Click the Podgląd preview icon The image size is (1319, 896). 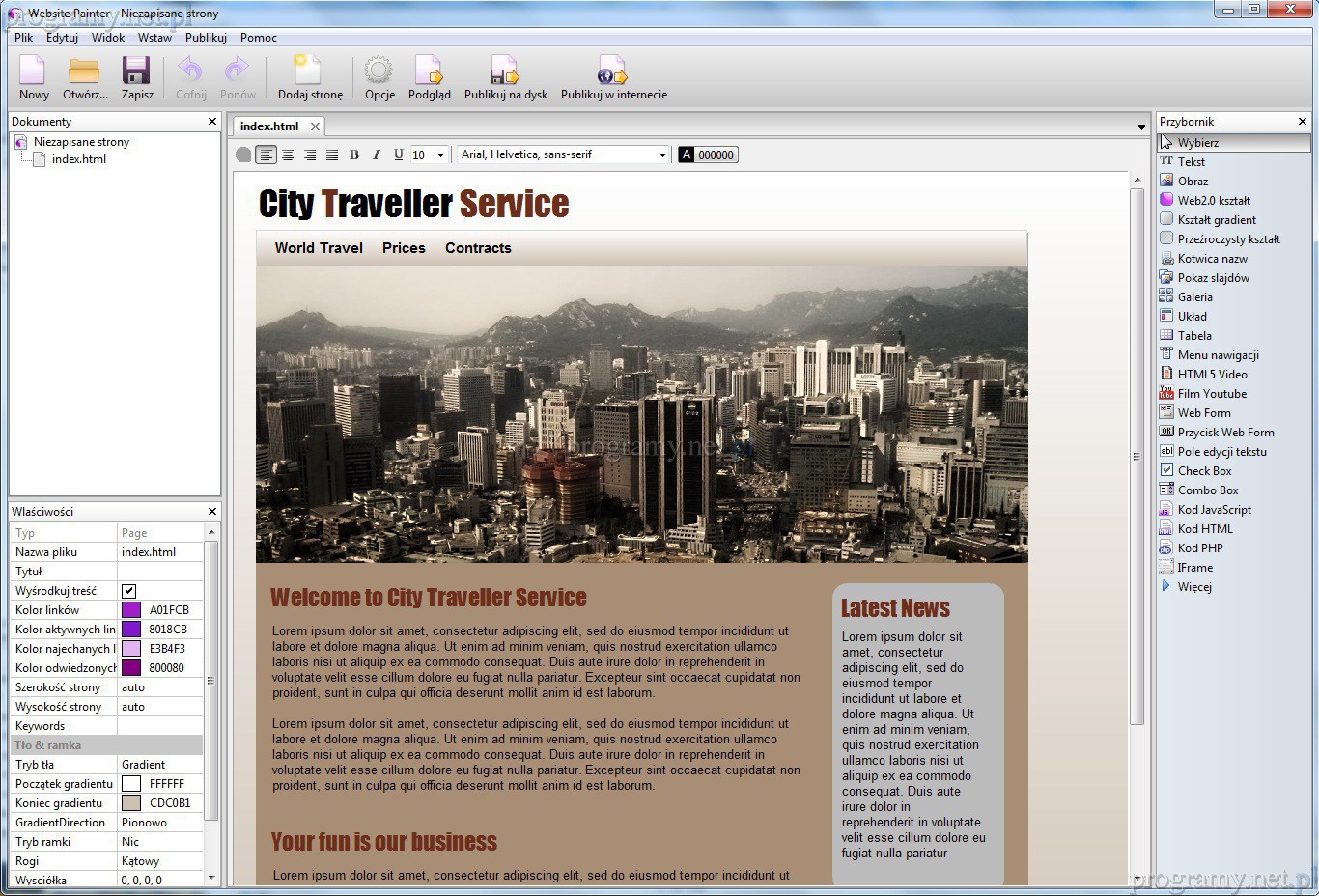coord(429,72)
